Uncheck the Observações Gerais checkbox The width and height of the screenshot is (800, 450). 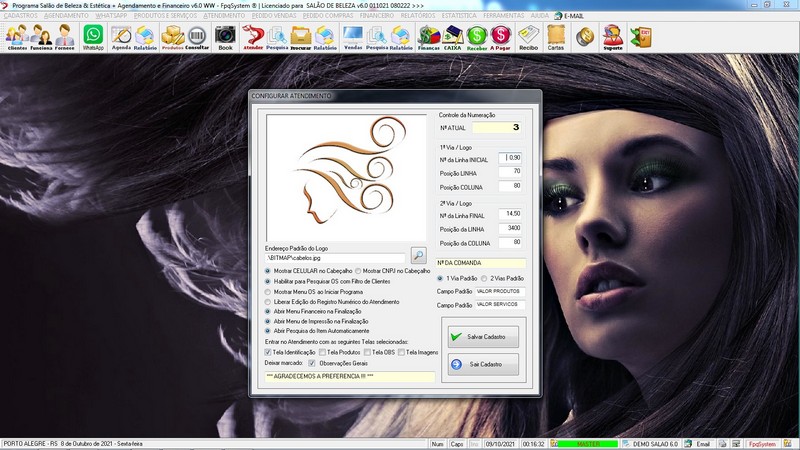coord(312,363)
